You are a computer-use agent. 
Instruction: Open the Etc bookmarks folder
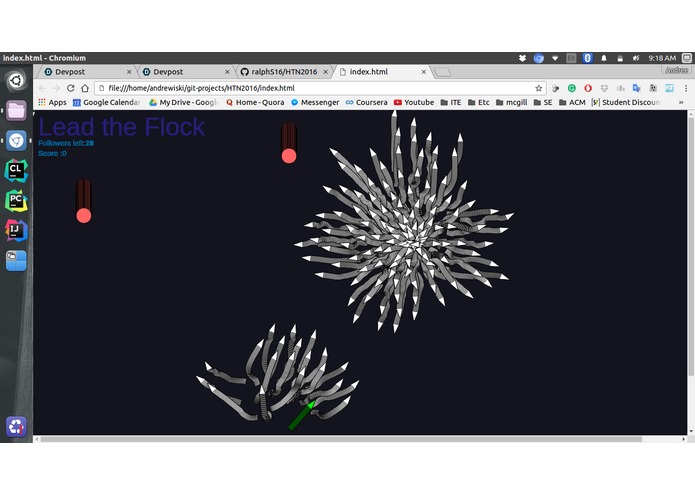coord(479,102)
